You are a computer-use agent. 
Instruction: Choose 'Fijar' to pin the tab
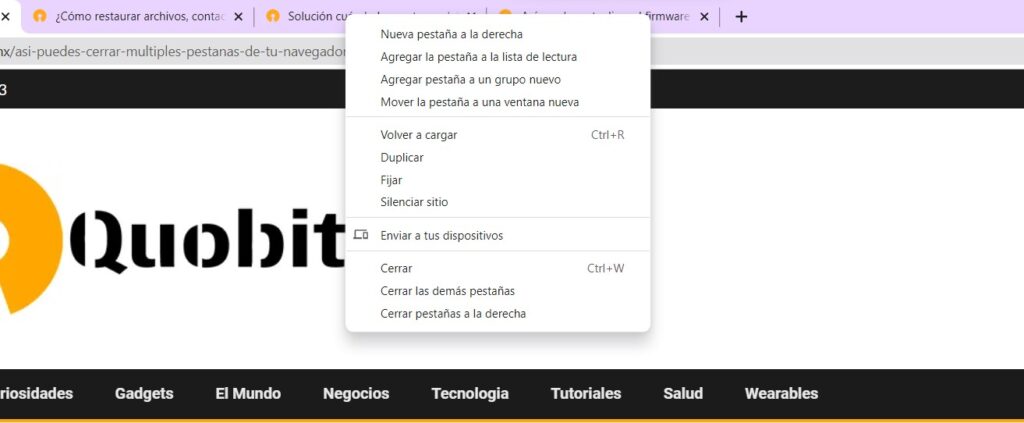tap(498, 180)
